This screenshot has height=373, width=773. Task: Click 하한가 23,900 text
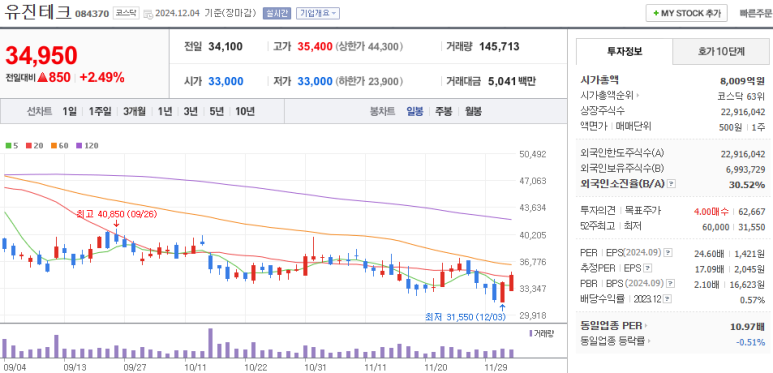click(x=370, y=81)
